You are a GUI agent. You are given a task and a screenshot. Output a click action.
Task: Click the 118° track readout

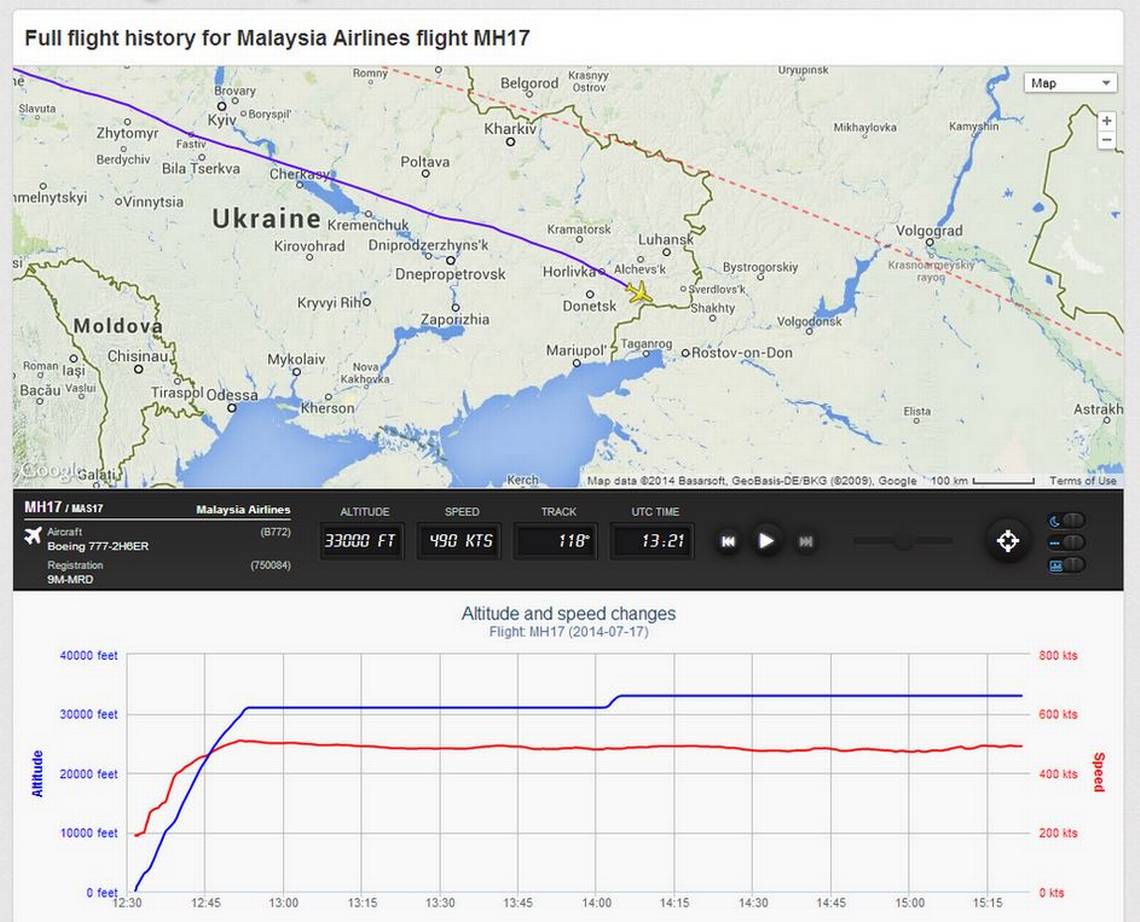(x=555, y=541)
